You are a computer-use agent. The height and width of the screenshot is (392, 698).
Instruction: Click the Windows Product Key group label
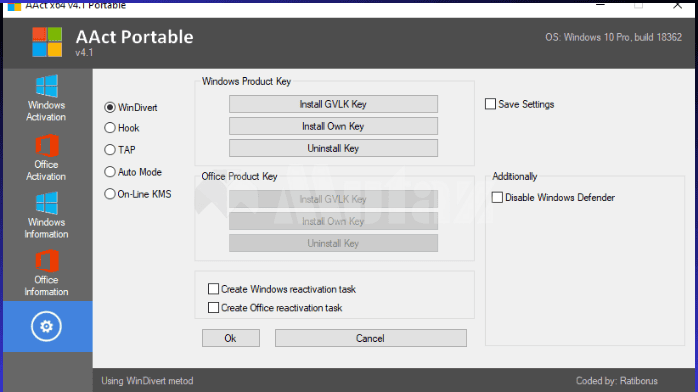(246, 81)
